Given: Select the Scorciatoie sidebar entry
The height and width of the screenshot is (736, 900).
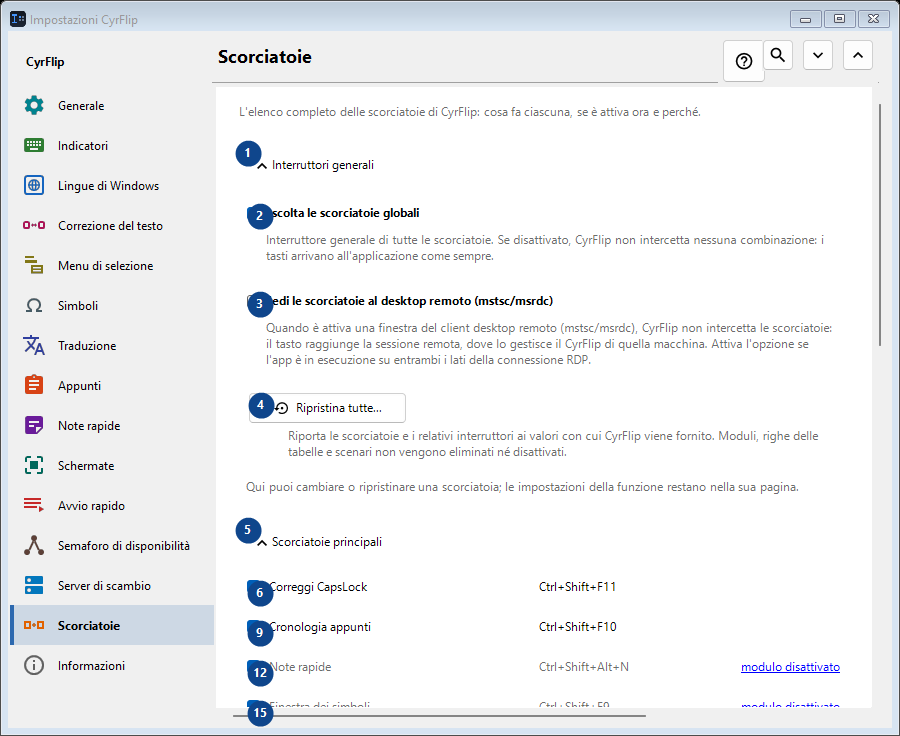Looking at the screenshot, I should coord(112,625).
